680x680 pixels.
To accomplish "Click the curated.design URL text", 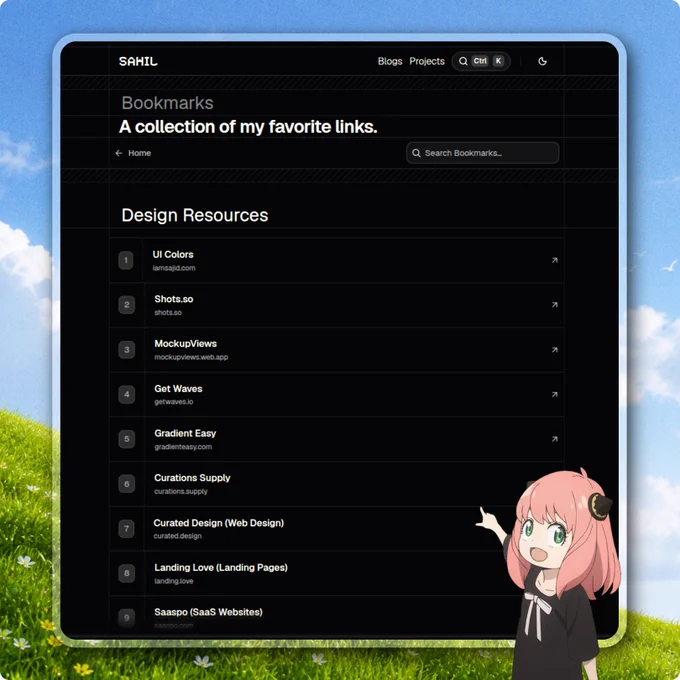I will 177,536.
